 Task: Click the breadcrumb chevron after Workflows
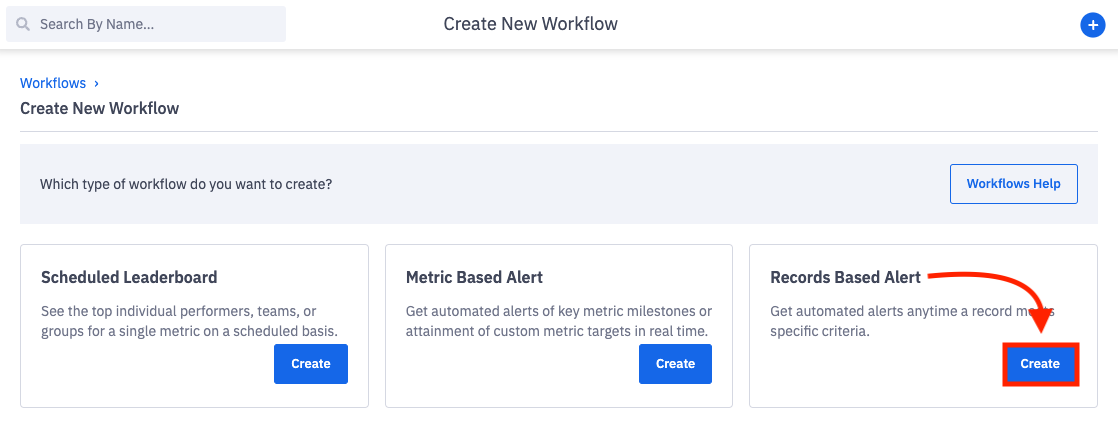(x=96, y=84)
